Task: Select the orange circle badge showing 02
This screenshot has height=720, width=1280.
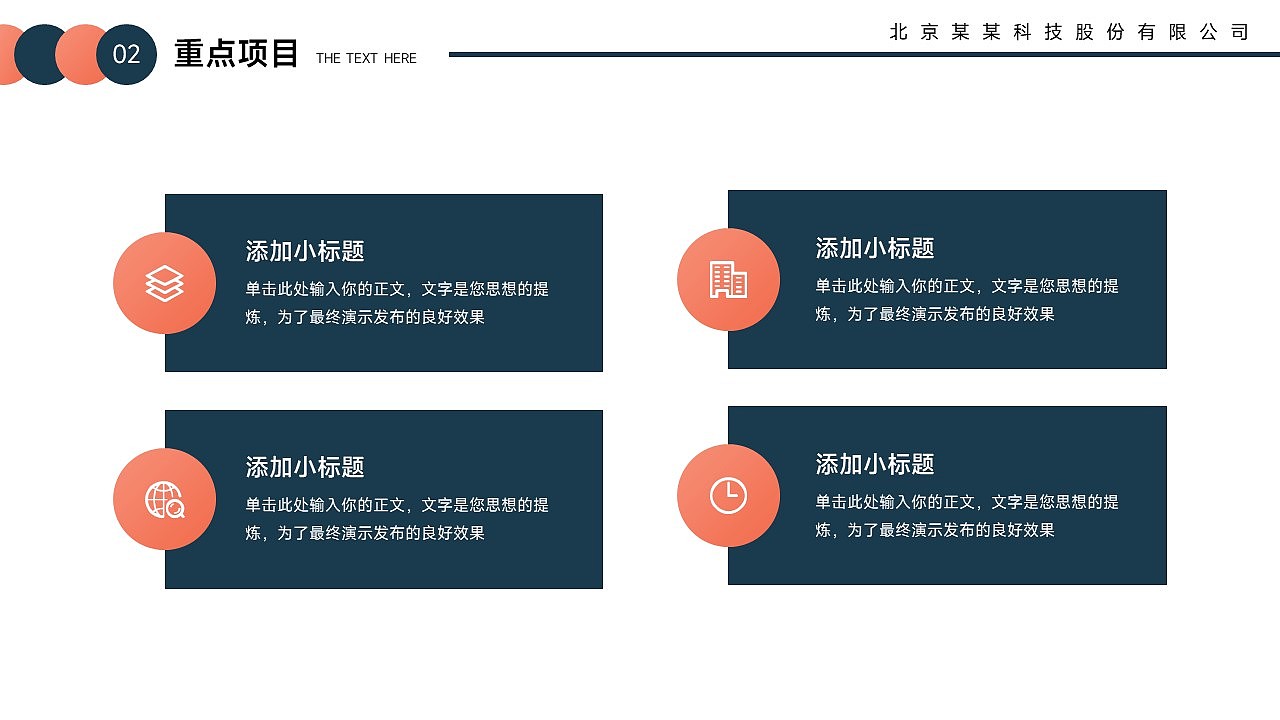Action: pyautogui.click(x=124, y=55)
